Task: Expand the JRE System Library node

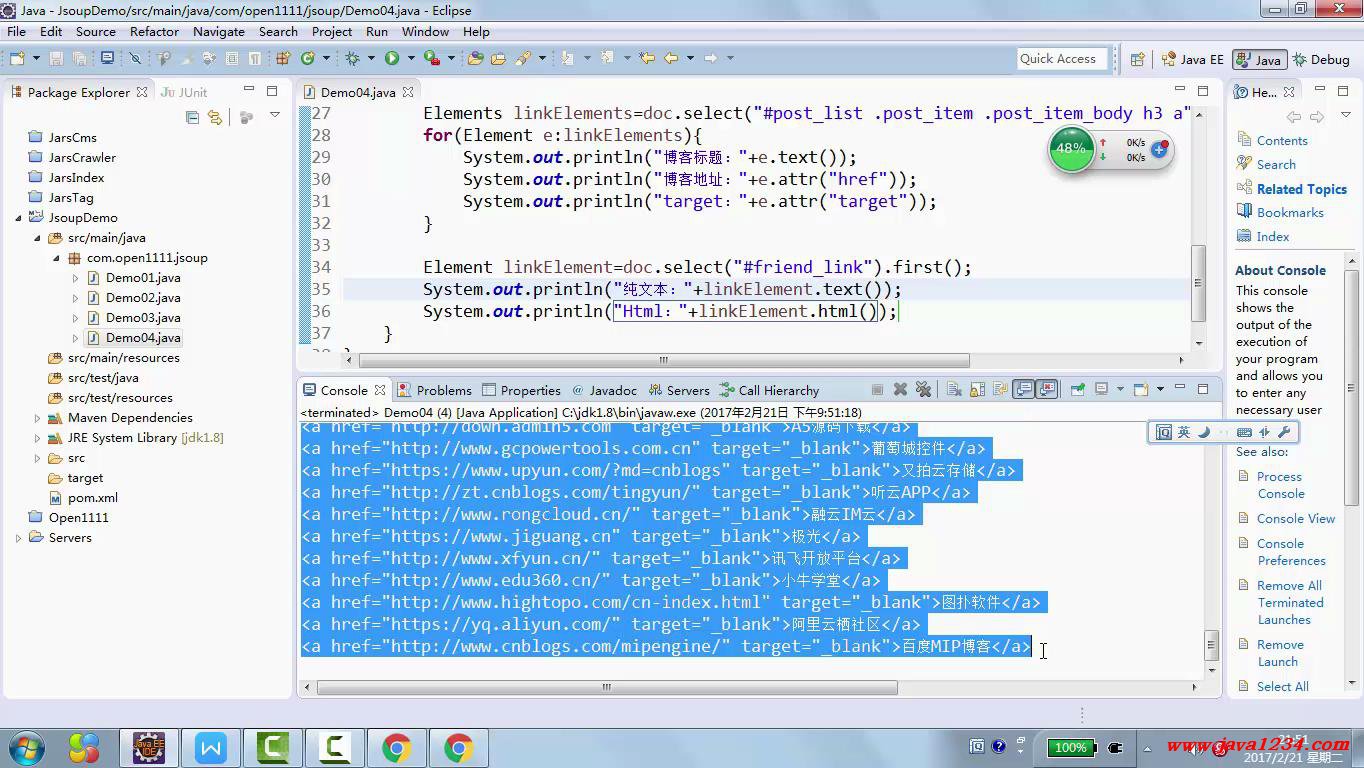Action: [37, 438]
